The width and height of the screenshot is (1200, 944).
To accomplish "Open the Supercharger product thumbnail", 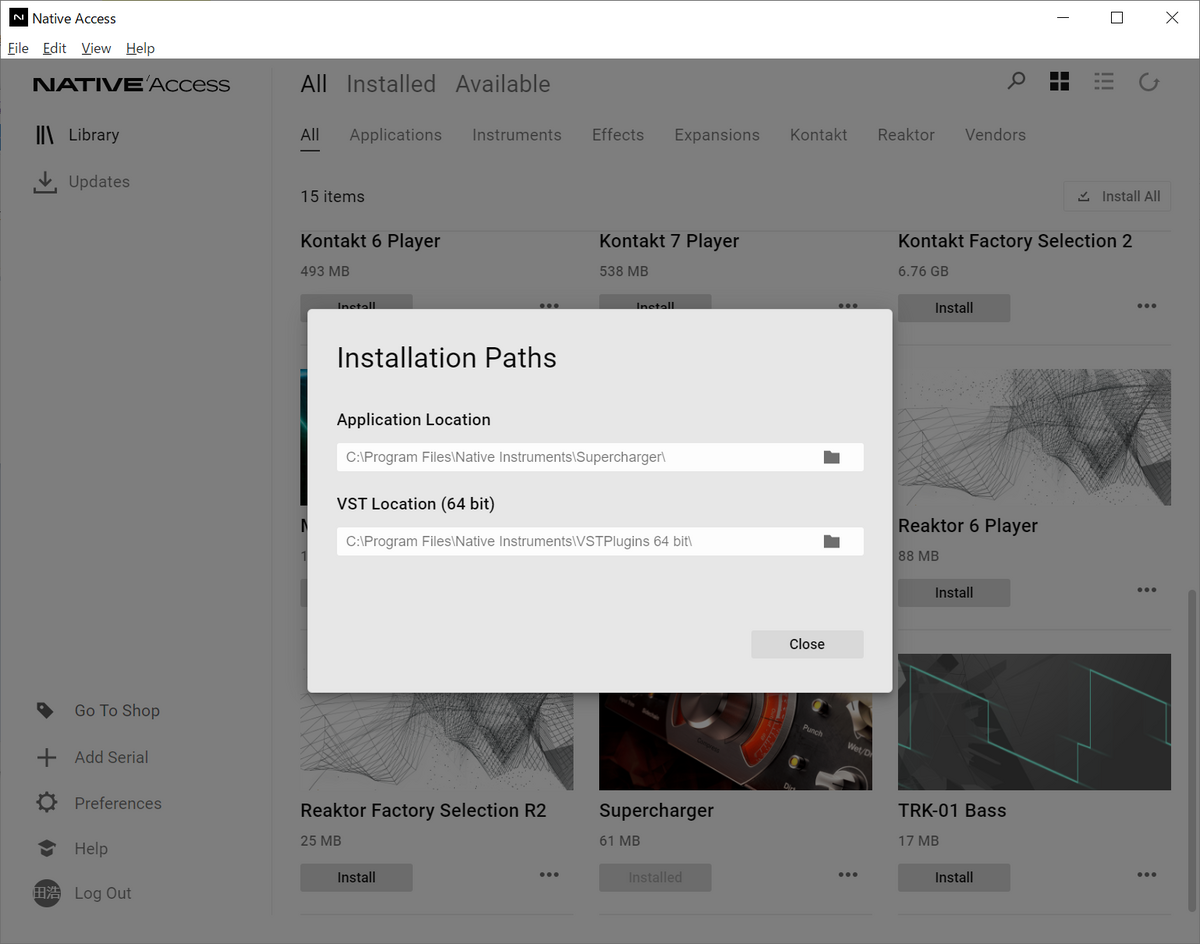I will click(x=735, y=741).
